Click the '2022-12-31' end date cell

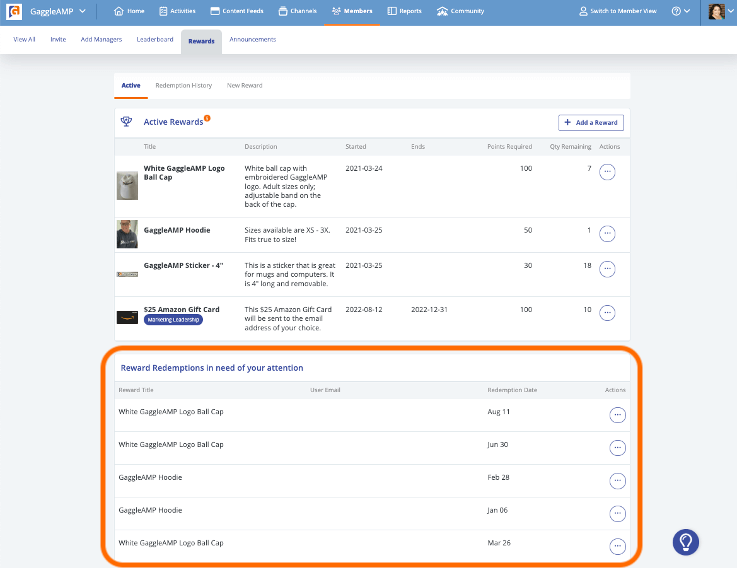click(429, 309)
